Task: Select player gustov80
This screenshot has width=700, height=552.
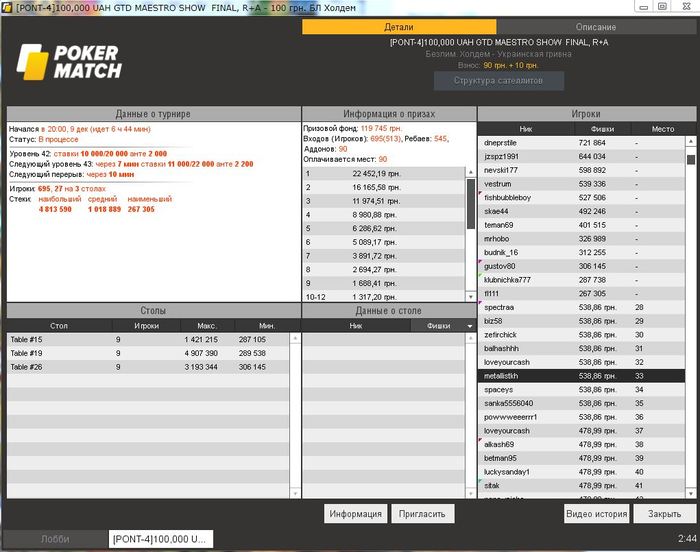Action: (x=581, y=266)
